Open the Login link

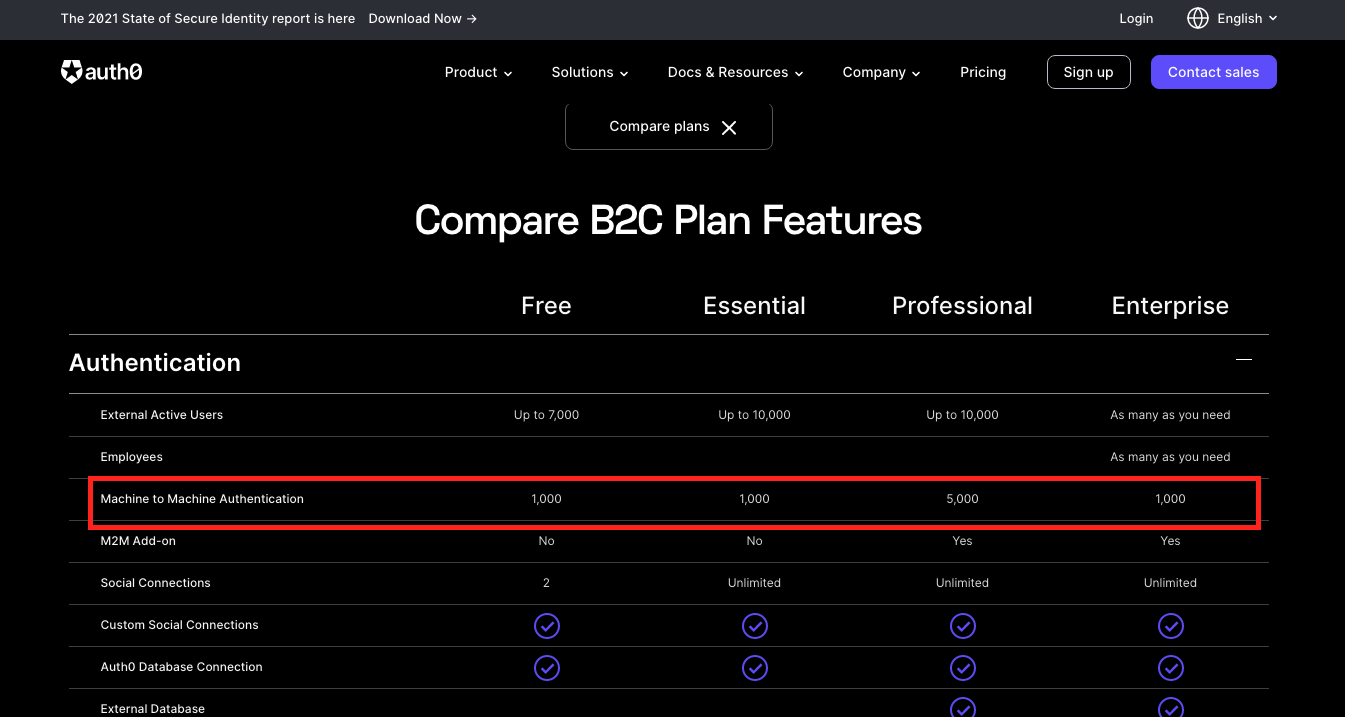(1136, 18)
